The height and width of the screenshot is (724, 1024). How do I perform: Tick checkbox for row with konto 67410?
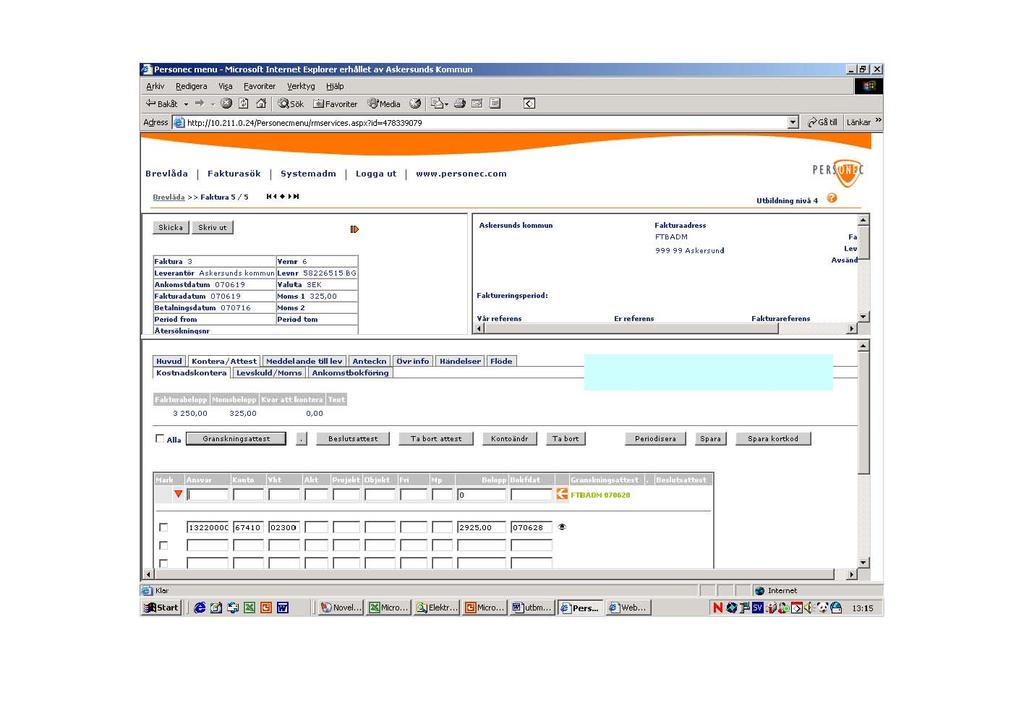pyautogui.click(x=163, y=527)
